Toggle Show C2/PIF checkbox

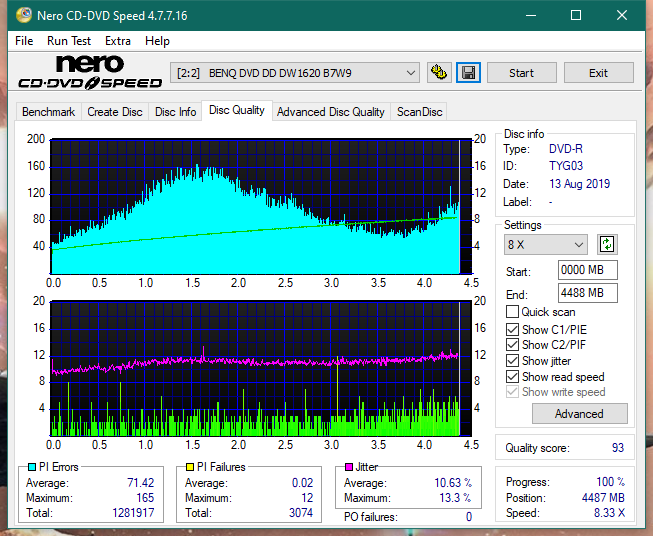click(512, 345)
